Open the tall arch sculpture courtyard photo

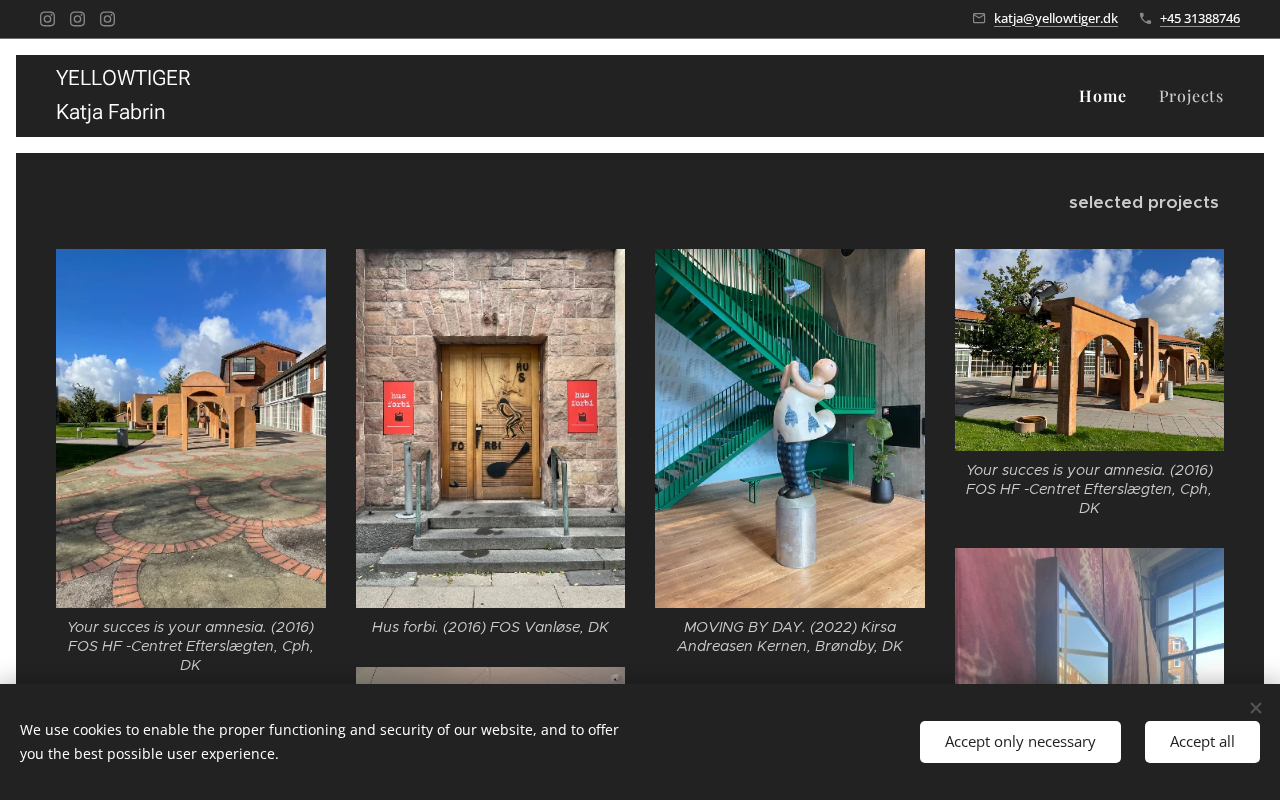190,428
